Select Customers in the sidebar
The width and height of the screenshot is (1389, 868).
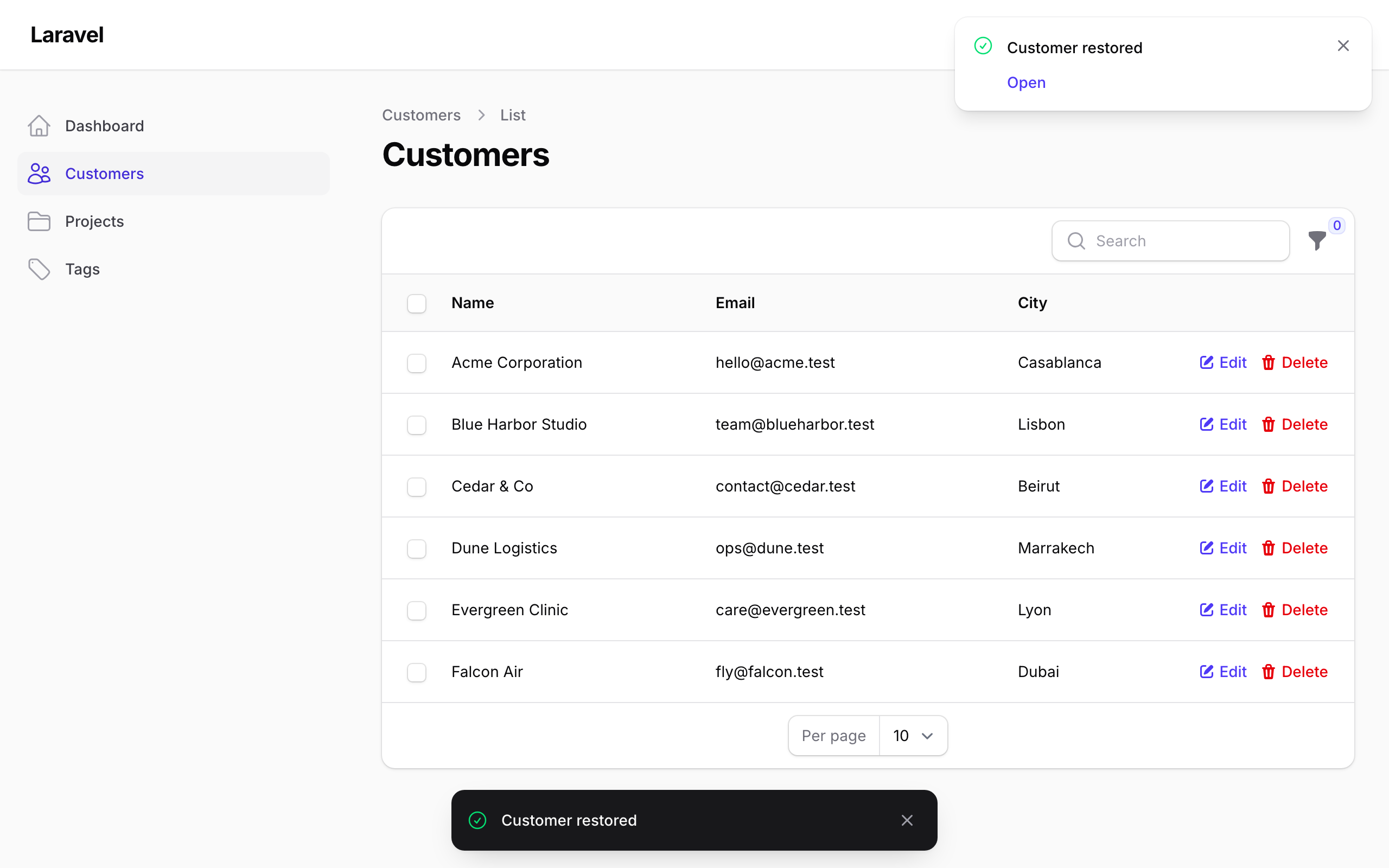[x=173, y=174]
